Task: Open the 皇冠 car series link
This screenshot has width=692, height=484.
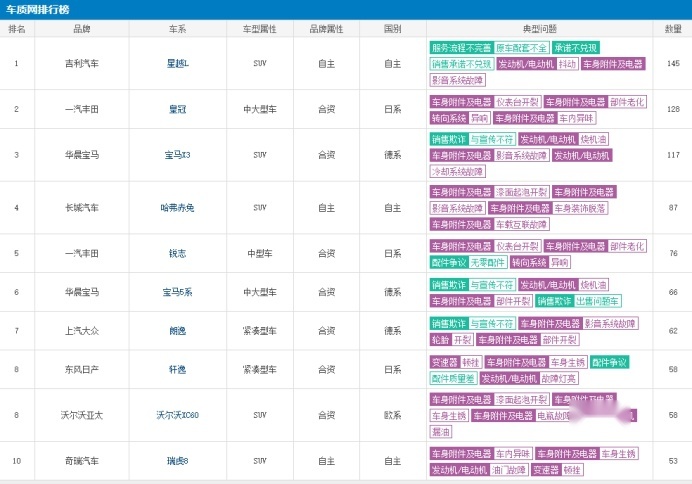Action: [x=177, y=109]
